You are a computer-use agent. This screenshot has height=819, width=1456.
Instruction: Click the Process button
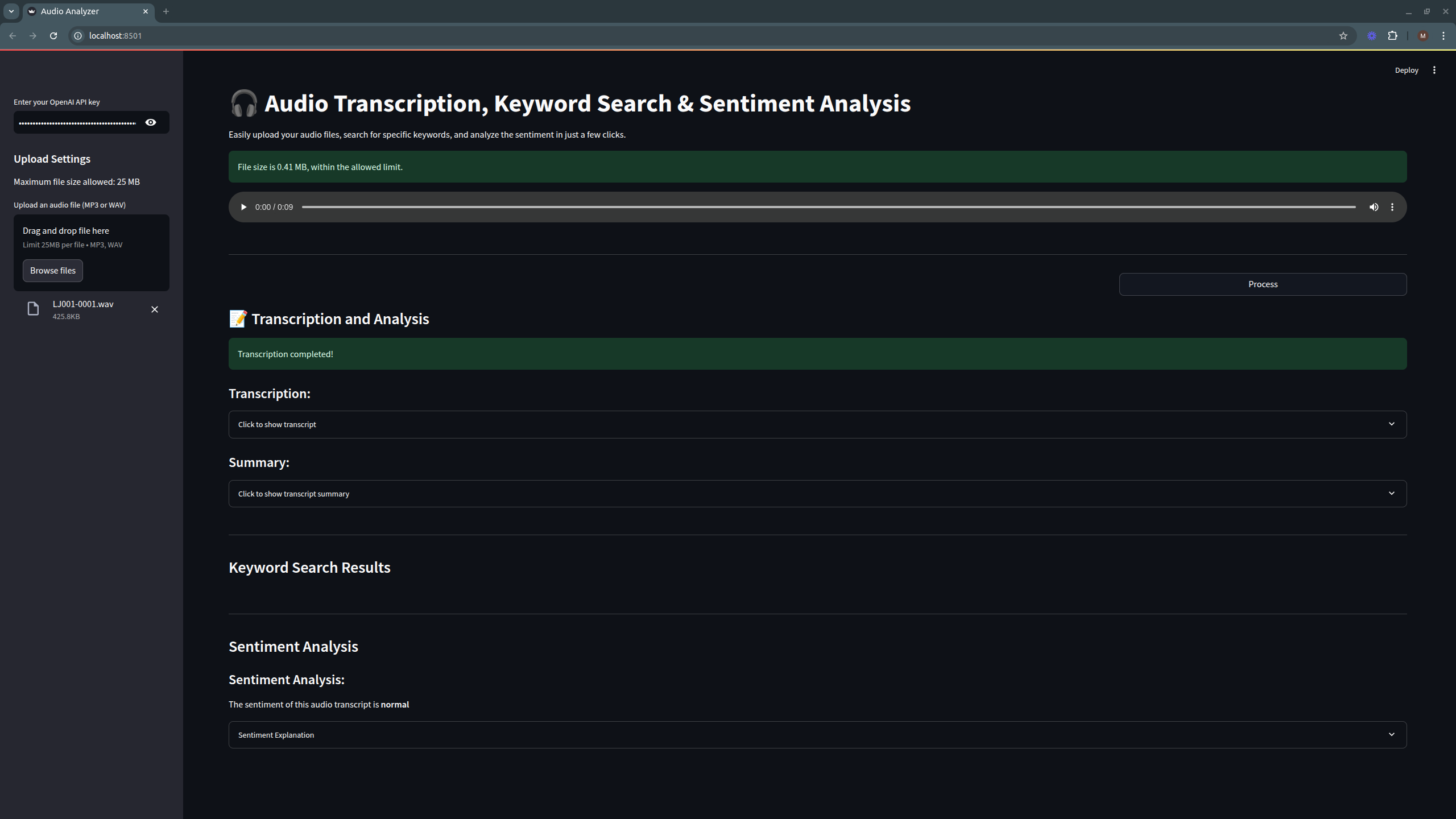coord(1263,284)
